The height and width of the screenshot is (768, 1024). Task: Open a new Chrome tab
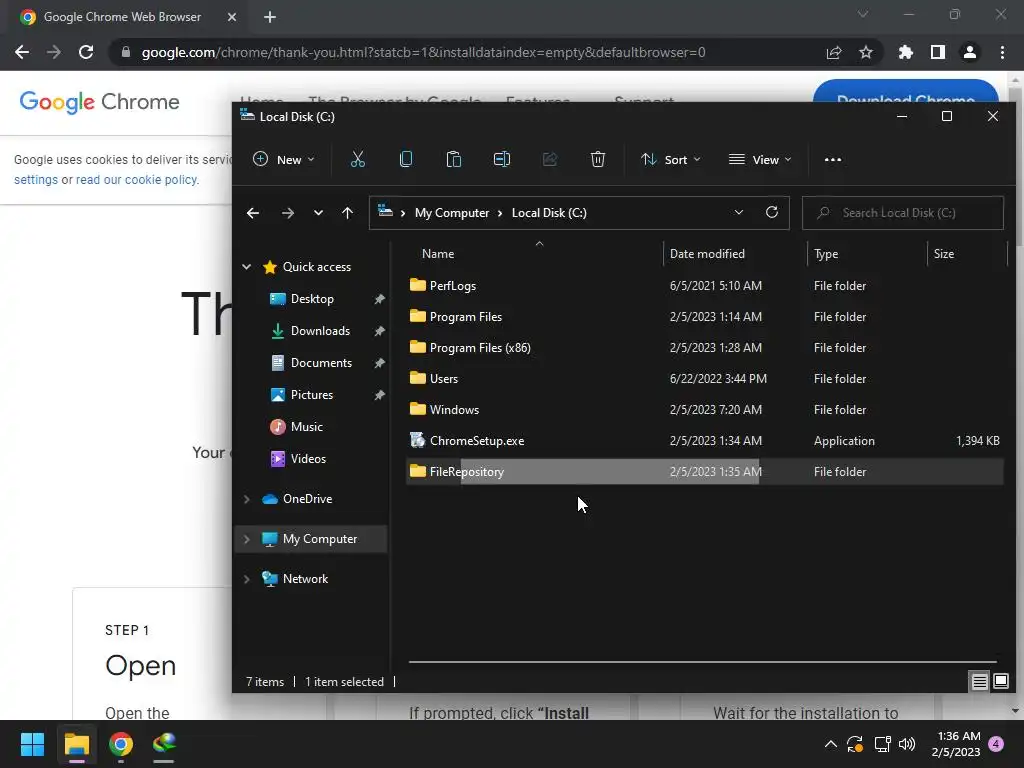270,17
